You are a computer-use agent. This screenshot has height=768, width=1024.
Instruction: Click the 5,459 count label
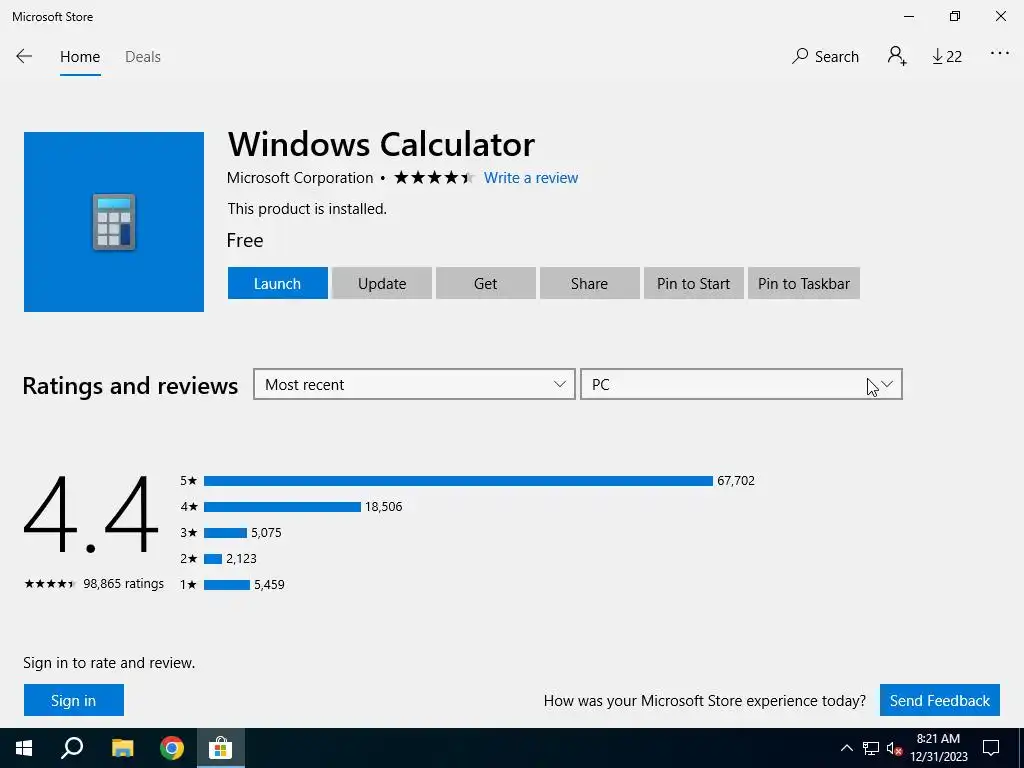(x=269, y=584)
